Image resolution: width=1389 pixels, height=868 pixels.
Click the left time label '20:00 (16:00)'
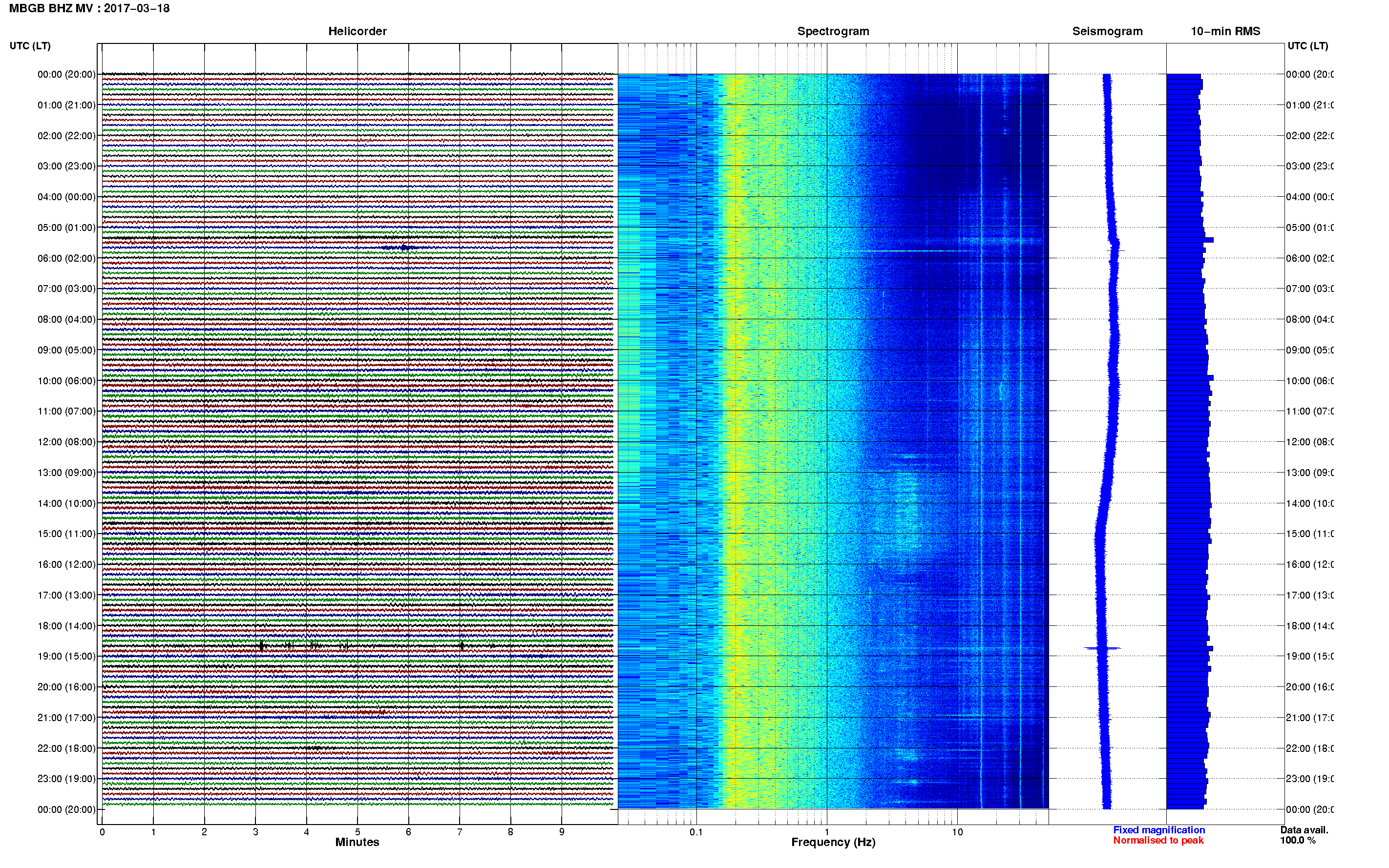click(66, 687)
